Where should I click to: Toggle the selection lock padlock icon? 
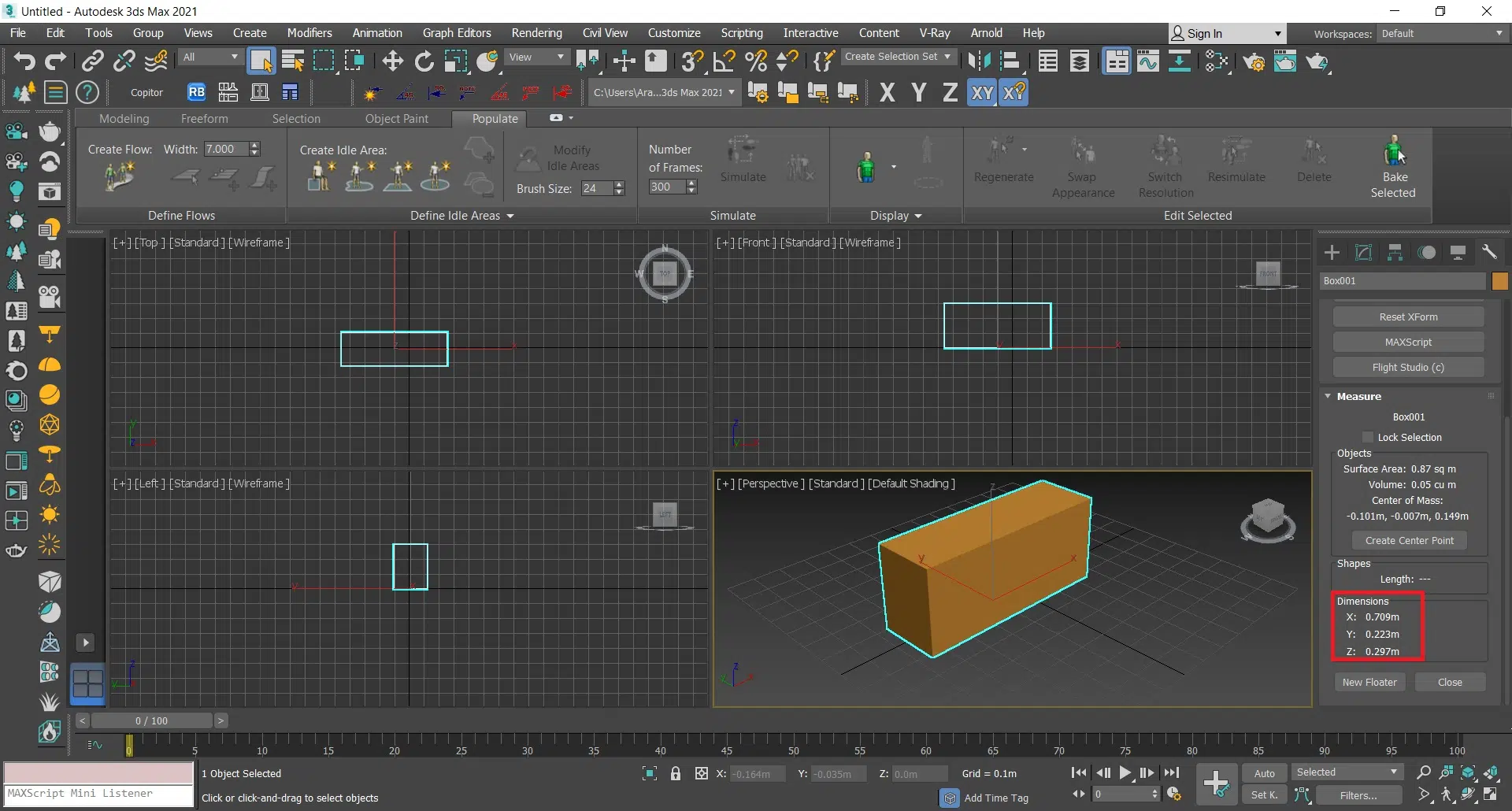click(x=676, y=774)
